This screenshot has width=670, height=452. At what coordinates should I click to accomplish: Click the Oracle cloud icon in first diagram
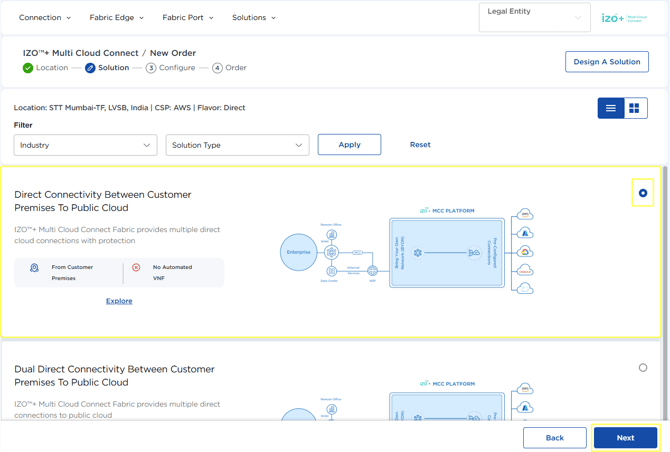point(525,271)
